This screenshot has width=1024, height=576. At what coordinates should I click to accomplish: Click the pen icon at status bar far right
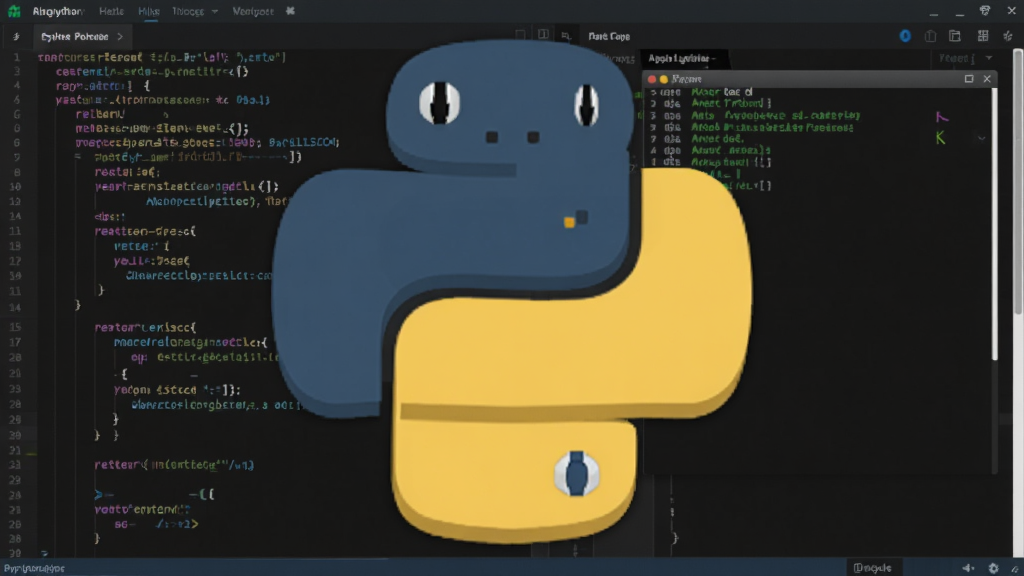1016,569
